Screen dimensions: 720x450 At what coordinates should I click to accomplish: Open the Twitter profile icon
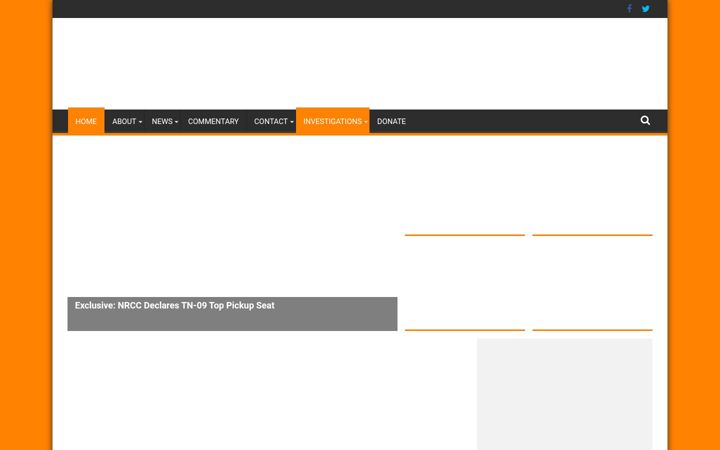click(x=646, y=9)
